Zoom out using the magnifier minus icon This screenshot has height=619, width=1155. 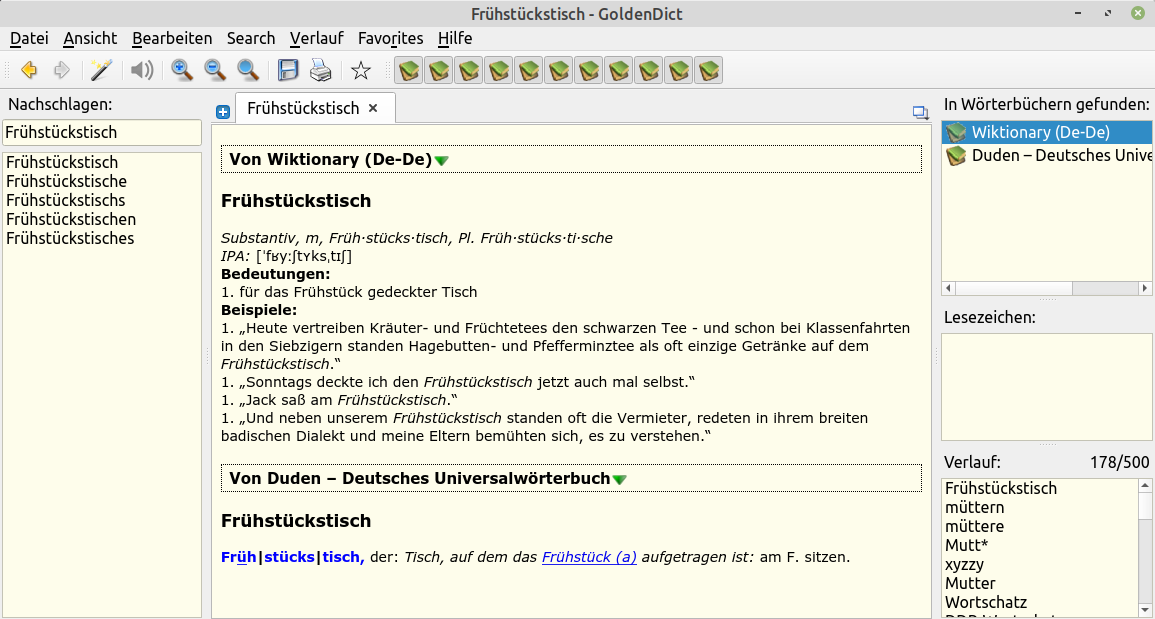[214, 70]
